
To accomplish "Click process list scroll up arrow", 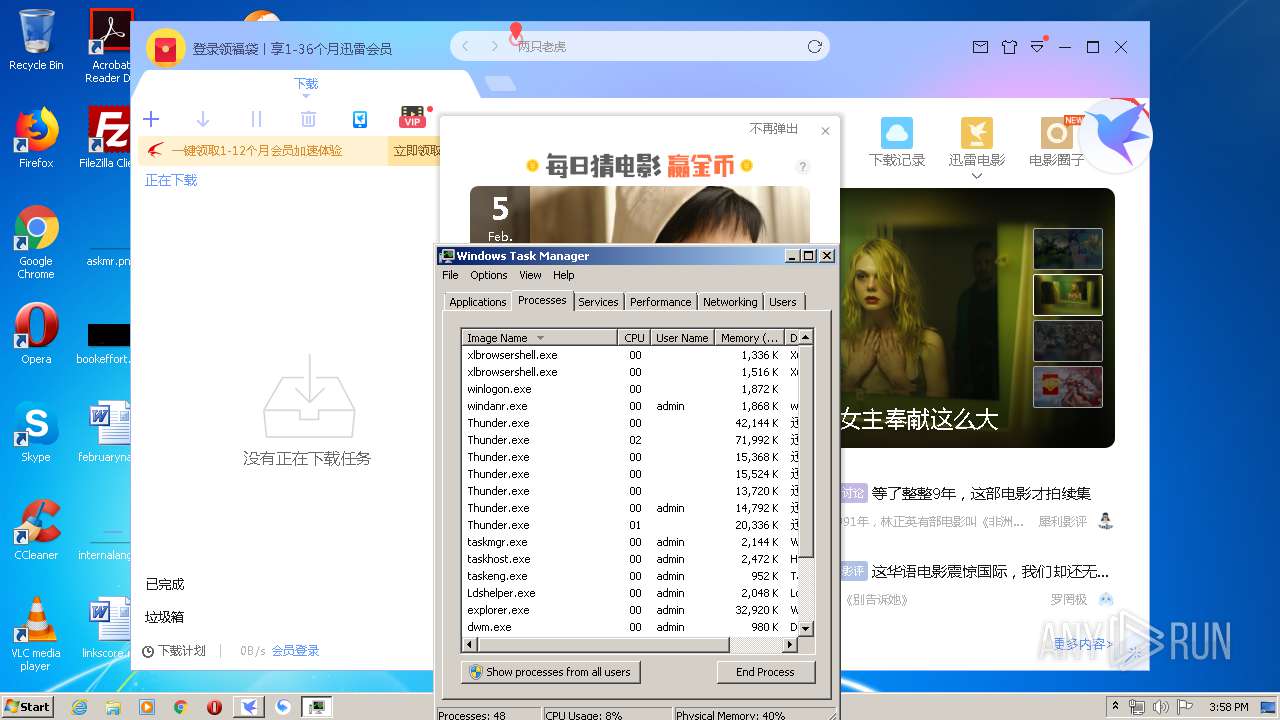I will pyautogui.click(x=806, y=338).
